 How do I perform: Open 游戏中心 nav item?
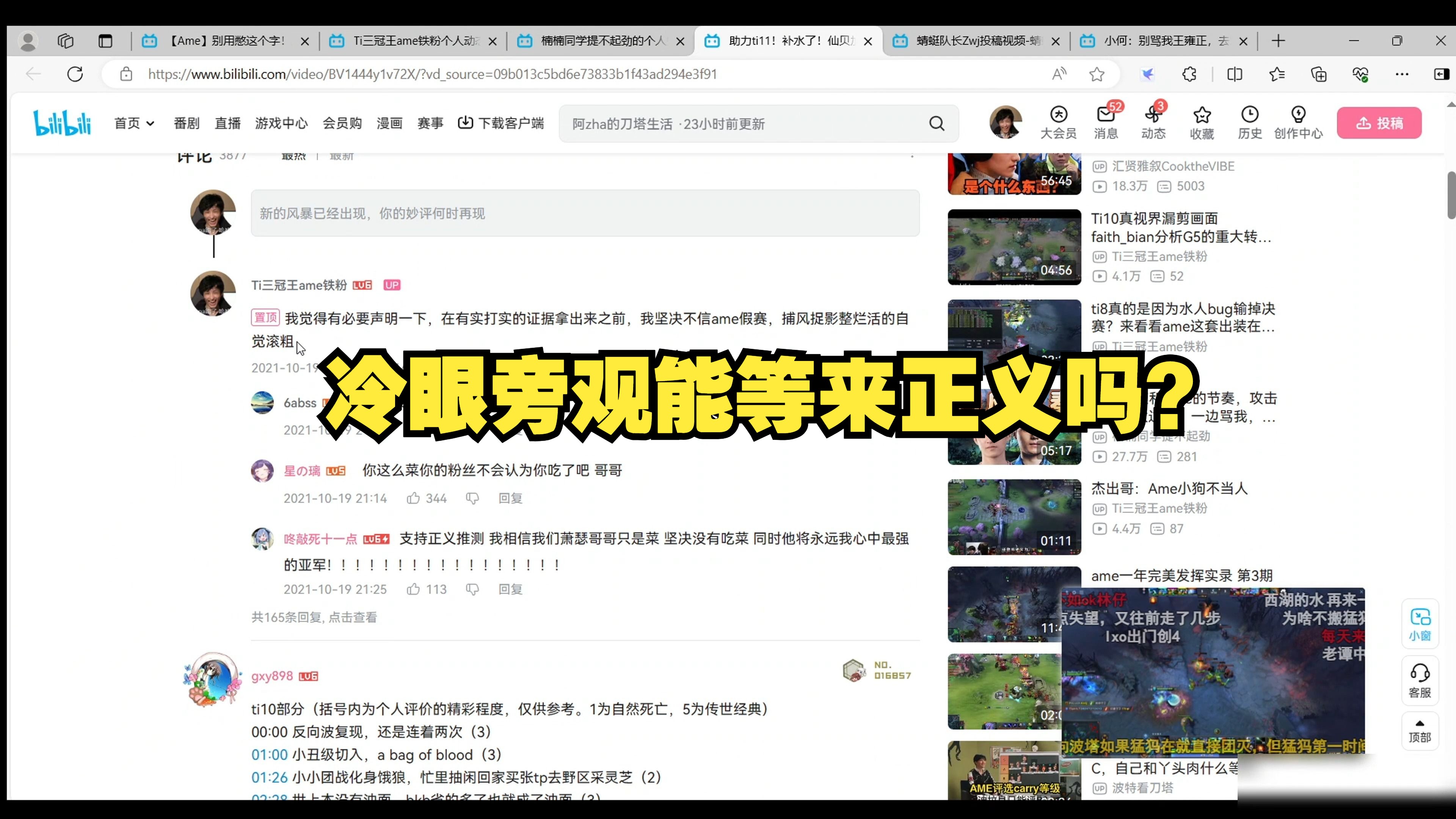point(281,123)
